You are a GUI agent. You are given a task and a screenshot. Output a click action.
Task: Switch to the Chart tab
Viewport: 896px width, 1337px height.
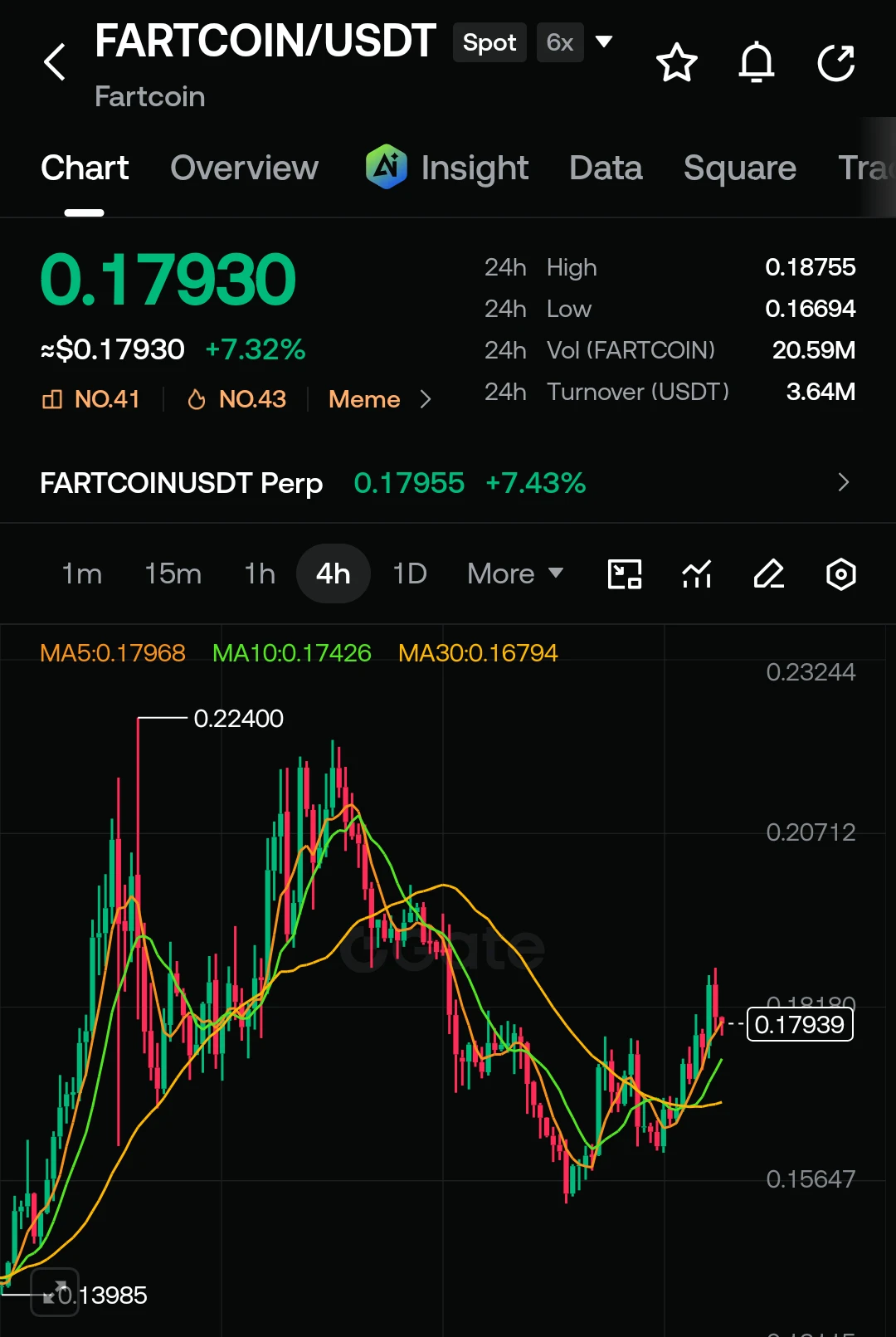[85, 168]
